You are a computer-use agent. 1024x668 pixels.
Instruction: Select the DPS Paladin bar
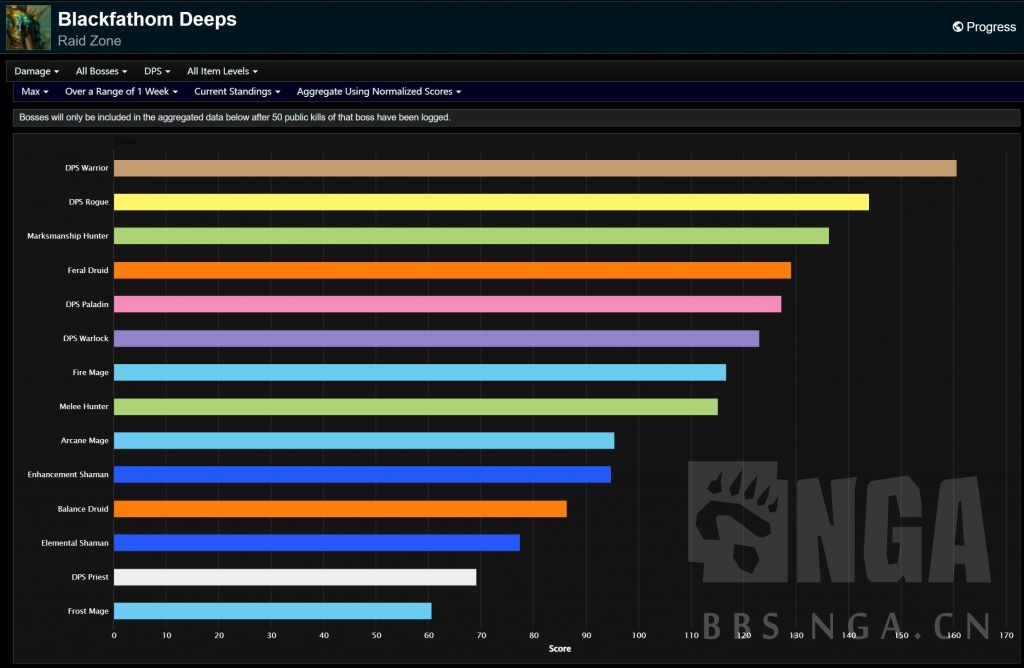(x=447, y=304)
